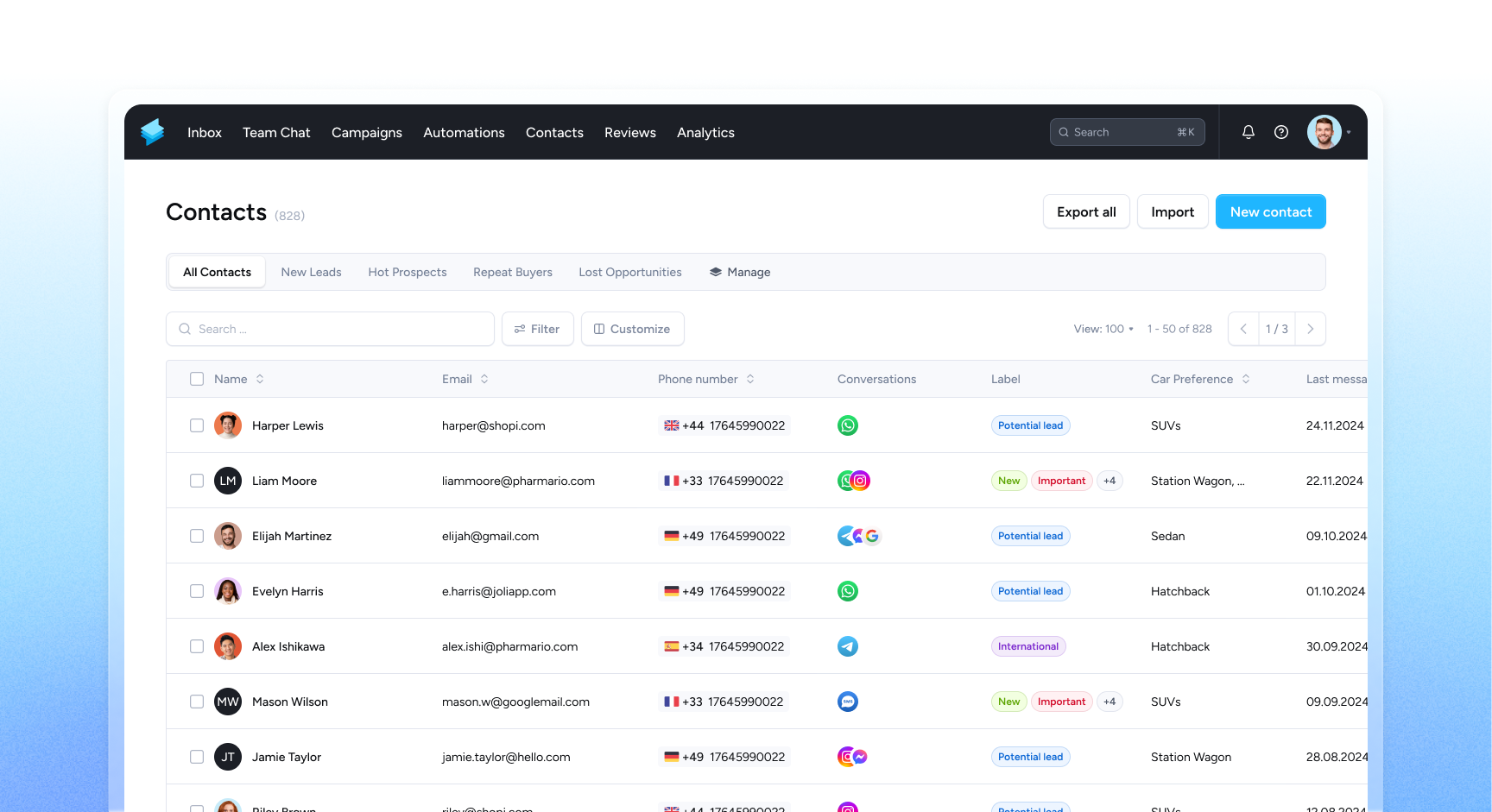Open Alex Ishikawa's Telegram conversation icon
Screen dimensions: 1492x812
848,646
